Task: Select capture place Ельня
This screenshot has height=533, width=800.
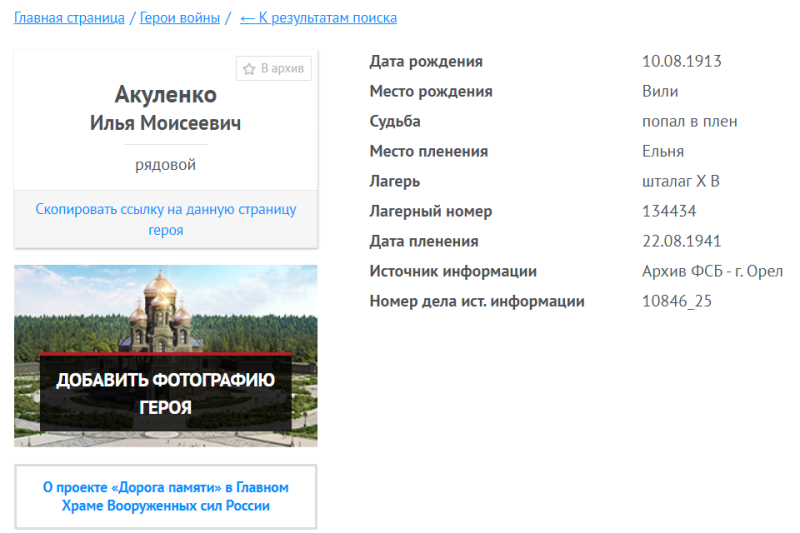Action: click(x=663, y=151)
